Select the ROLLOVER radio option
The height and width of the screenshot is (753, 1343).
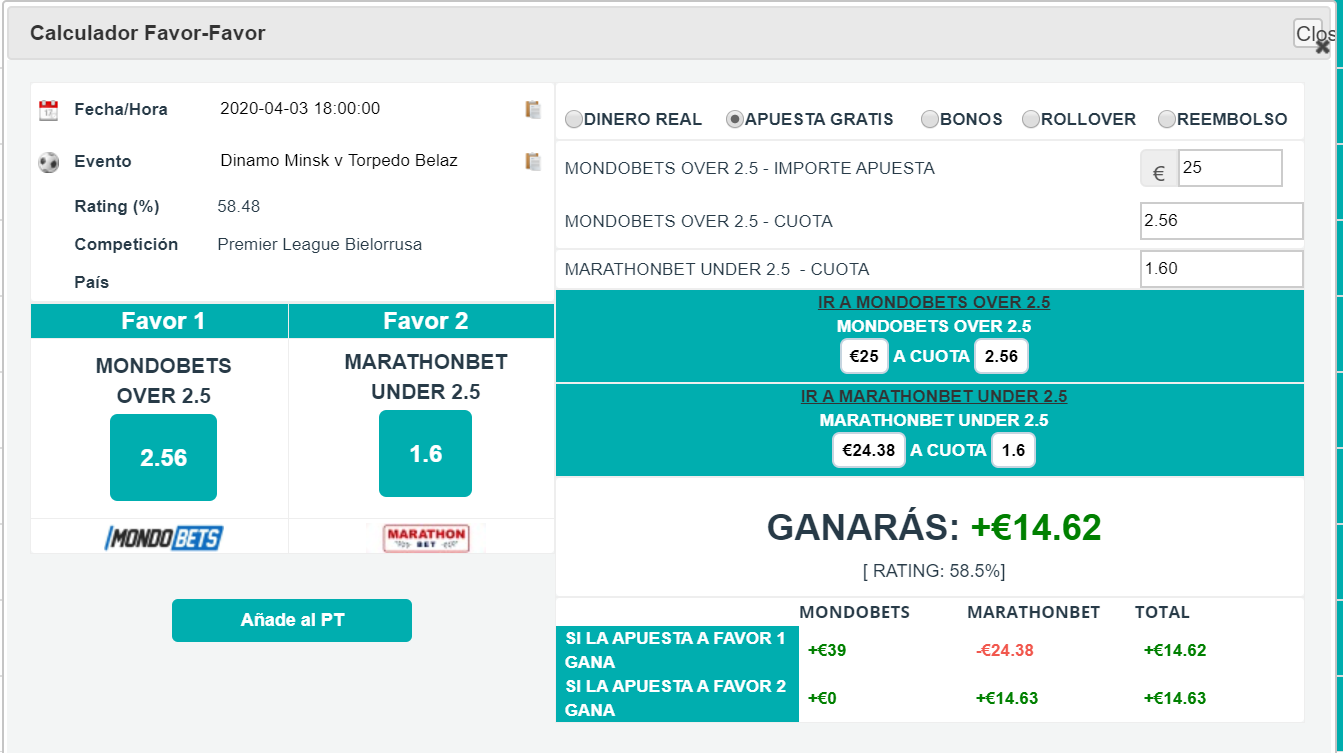coord(1031,119)
